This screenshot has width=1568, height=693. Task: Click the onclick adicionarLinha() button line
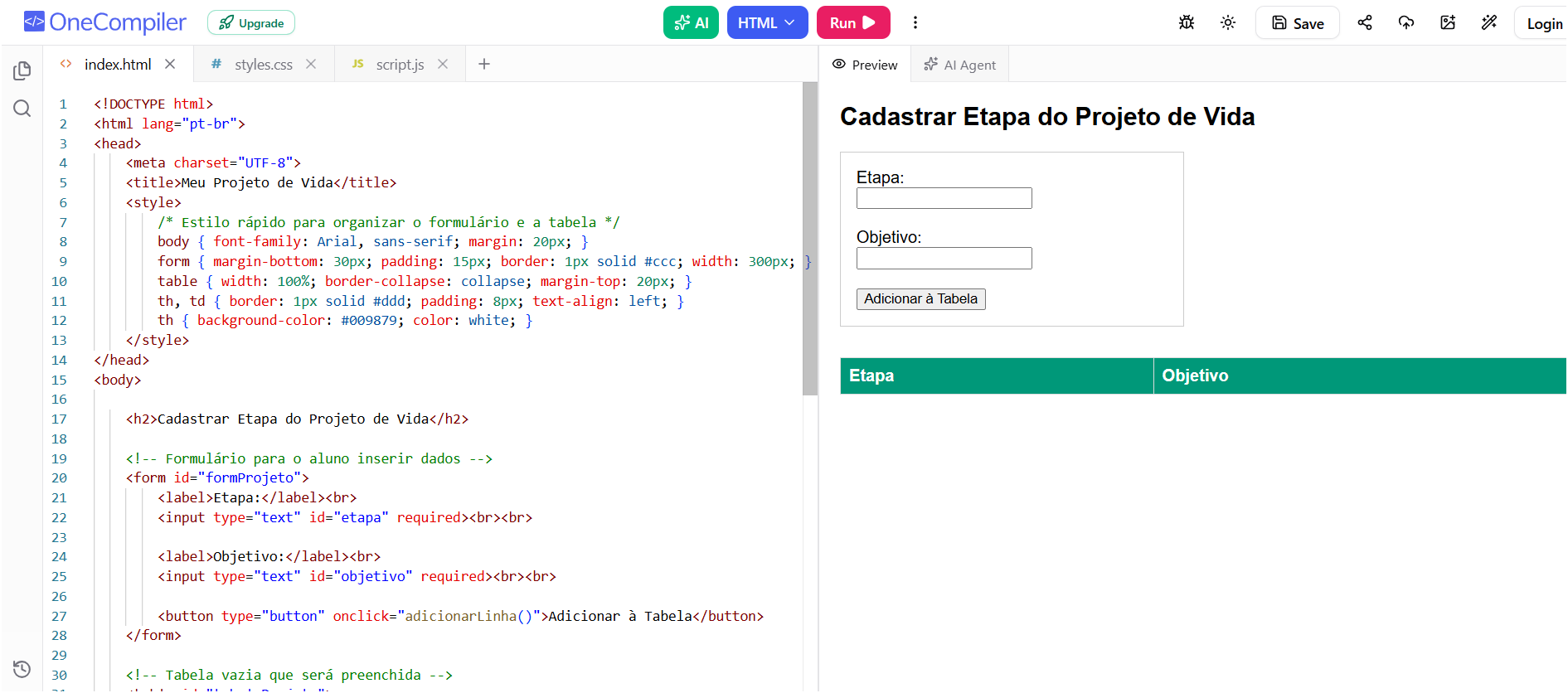[460, 617]
